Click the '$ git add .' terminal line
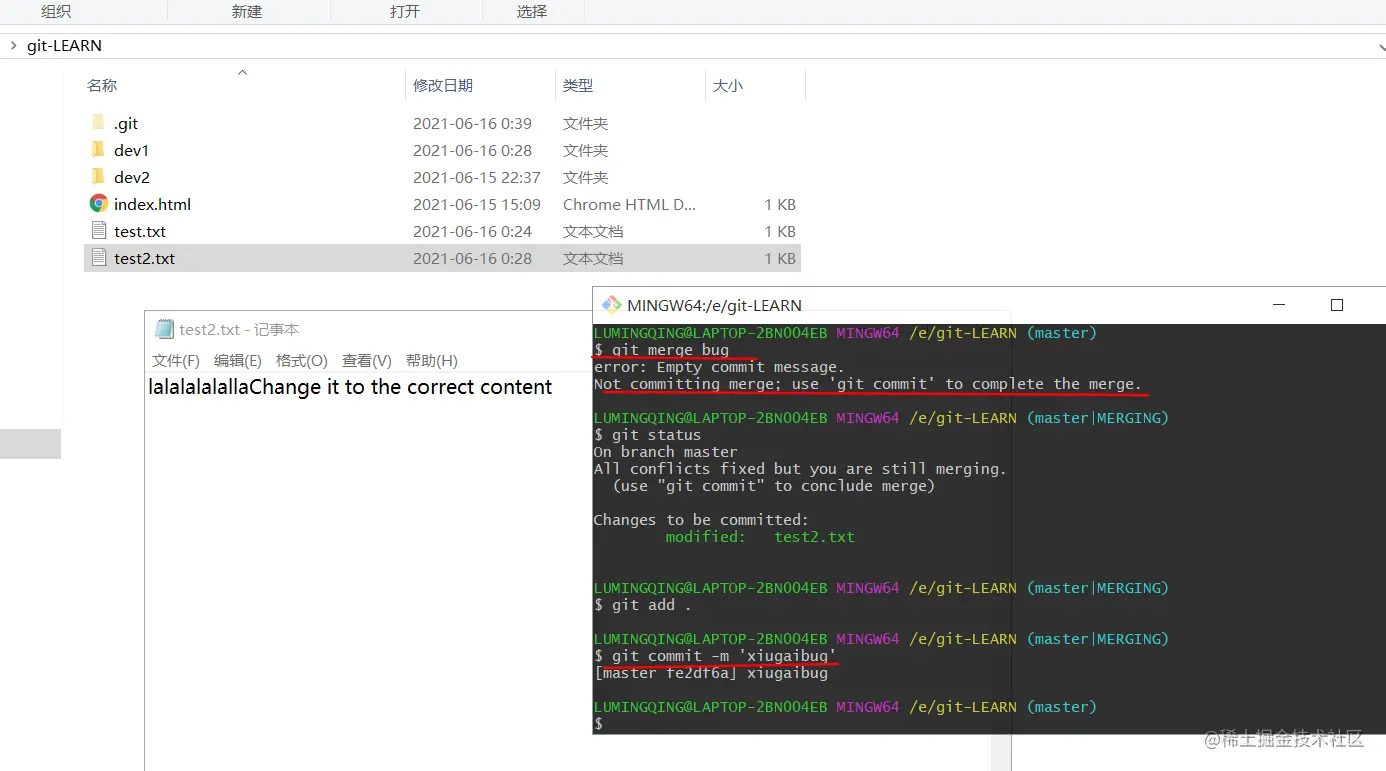This screenshot has width=1386, height=771. click(643, 605)
